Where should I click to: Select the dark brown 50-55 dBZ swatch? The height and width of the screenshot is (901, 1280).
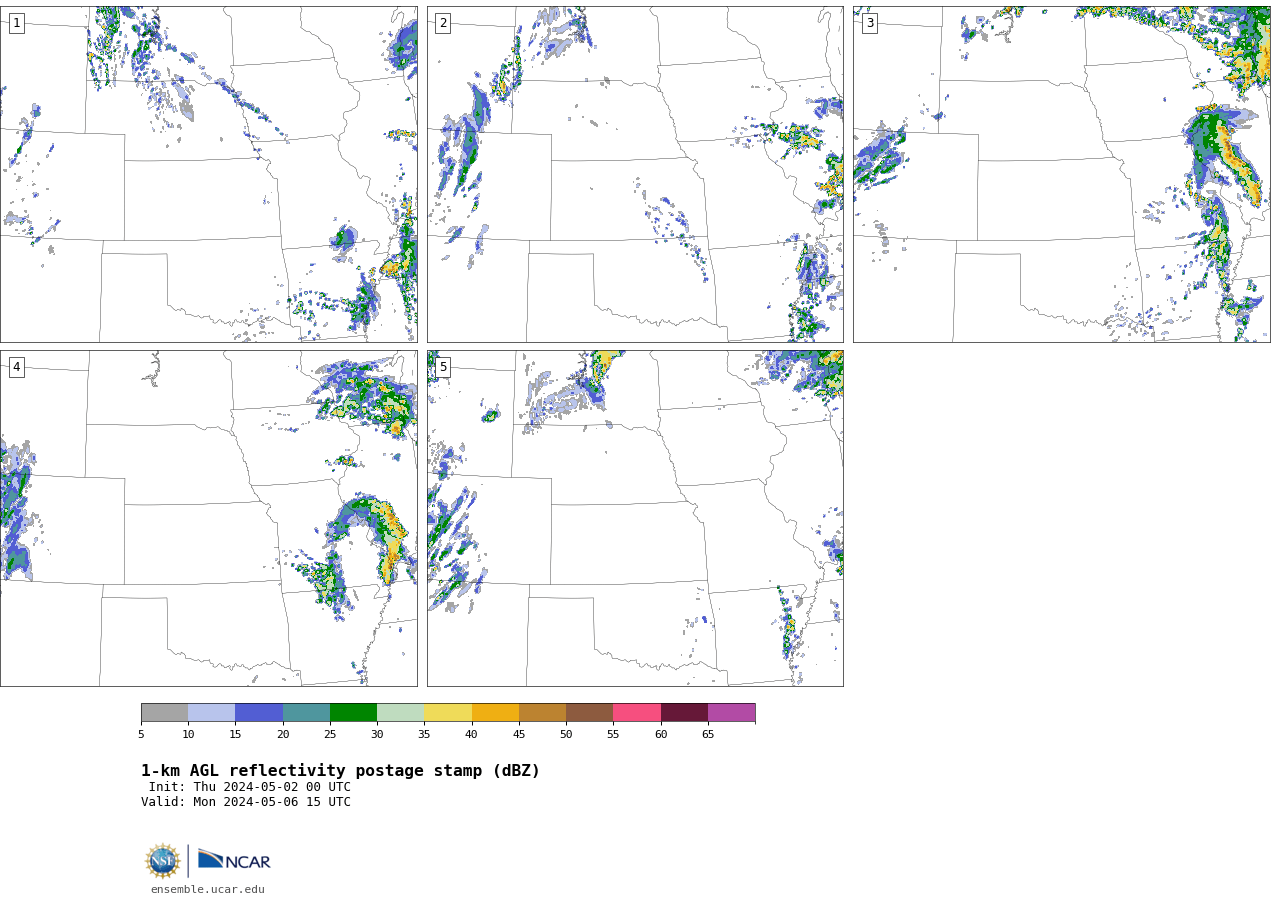pos(590,713)
